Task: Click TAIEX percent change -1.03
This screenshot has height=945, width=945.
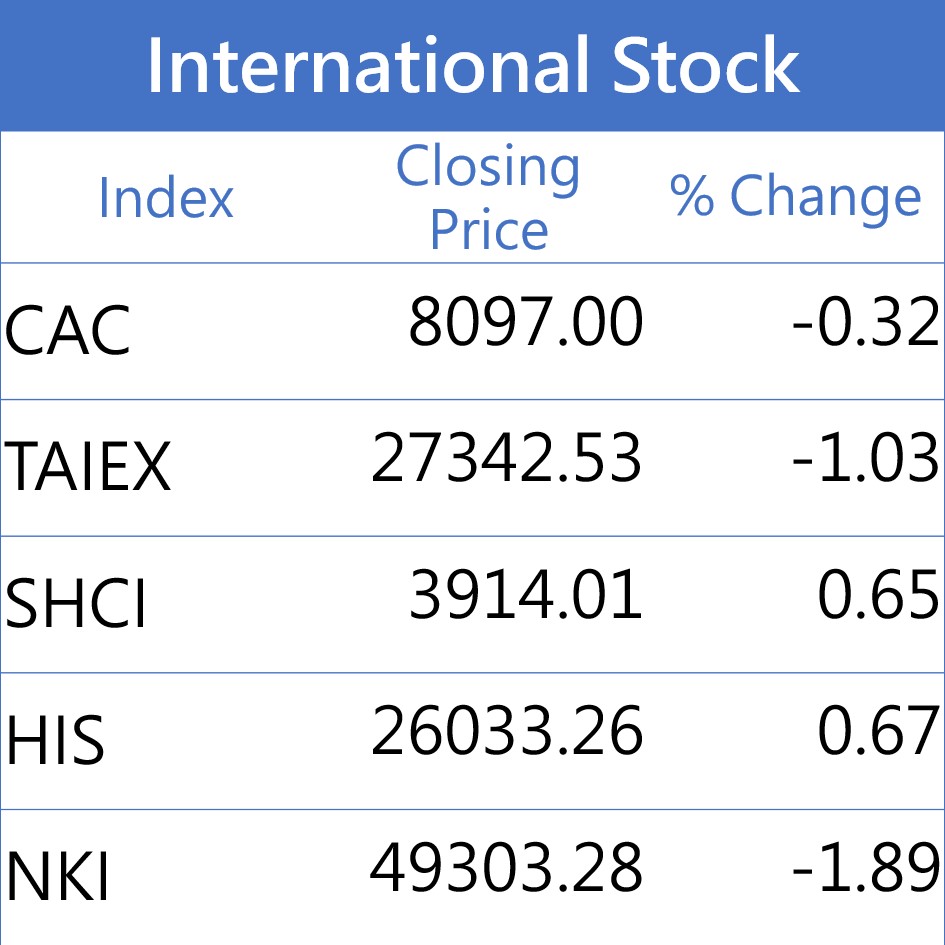Action: click(865, 459)
